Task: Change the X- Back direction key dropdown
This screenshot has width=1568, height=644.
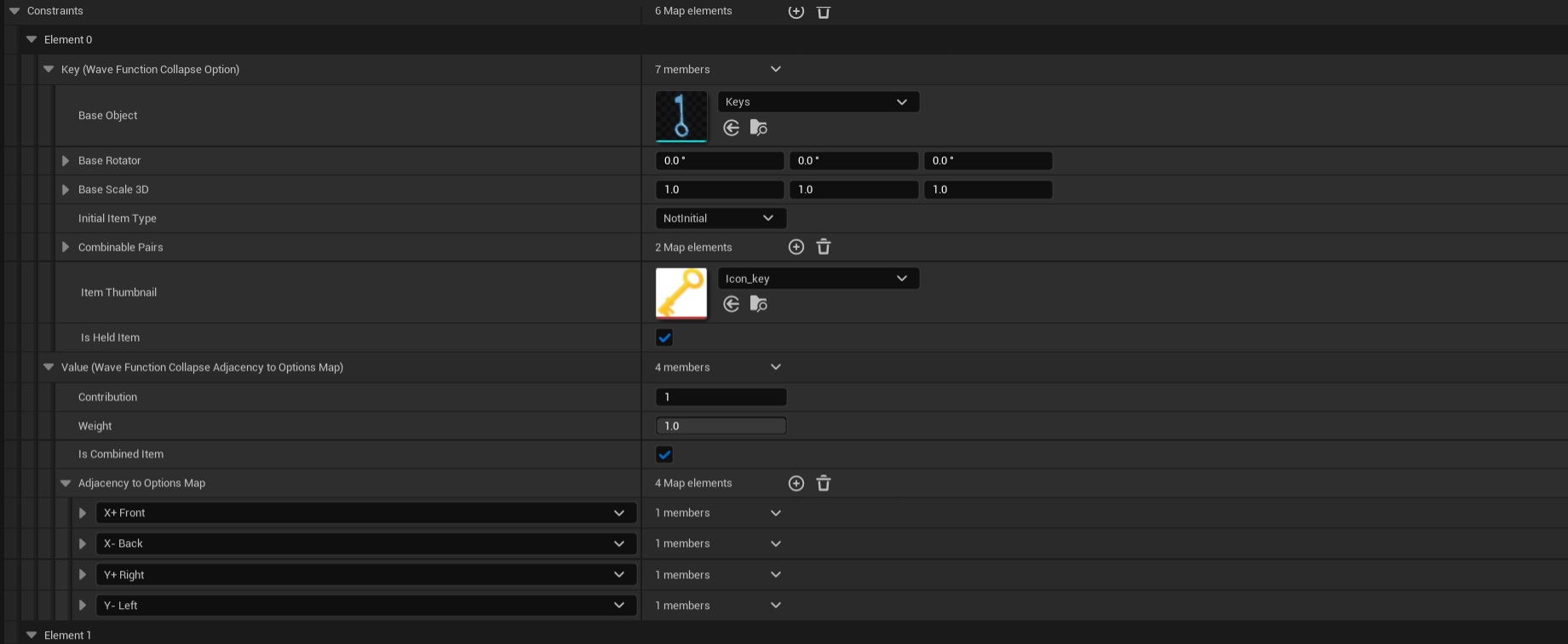Action: pyautogui.click(x=366, y=543)
